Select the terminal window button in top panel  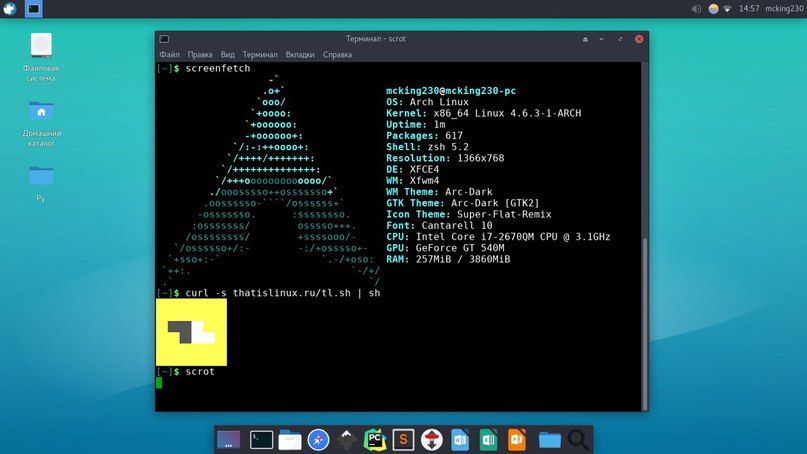click(x=33, y=9)
